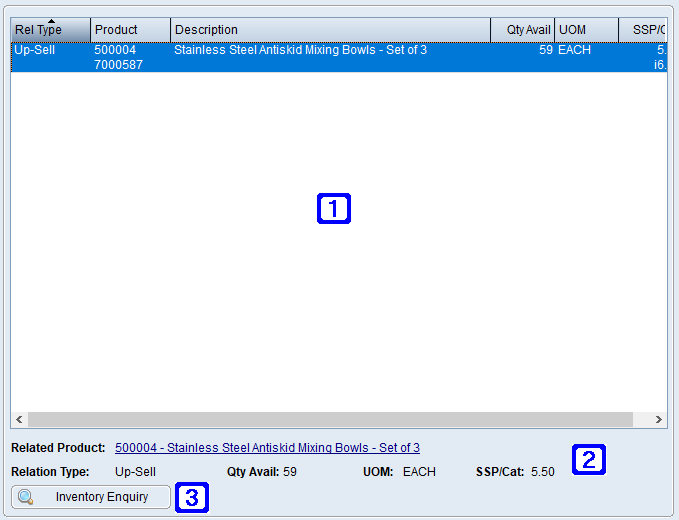679x520 pixels.
Task: Click the Related Product label
Action: click(58, 448)
